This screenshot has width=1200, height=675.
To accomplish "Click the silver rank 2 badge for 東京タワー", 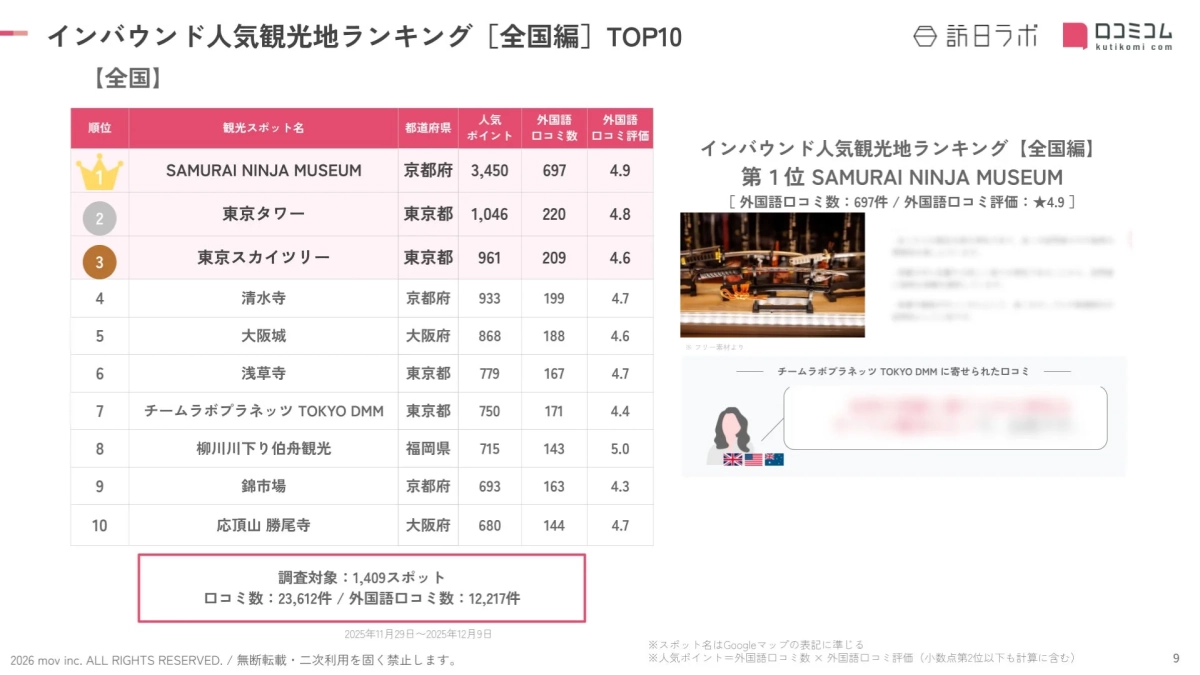I will tap(99, 214).
